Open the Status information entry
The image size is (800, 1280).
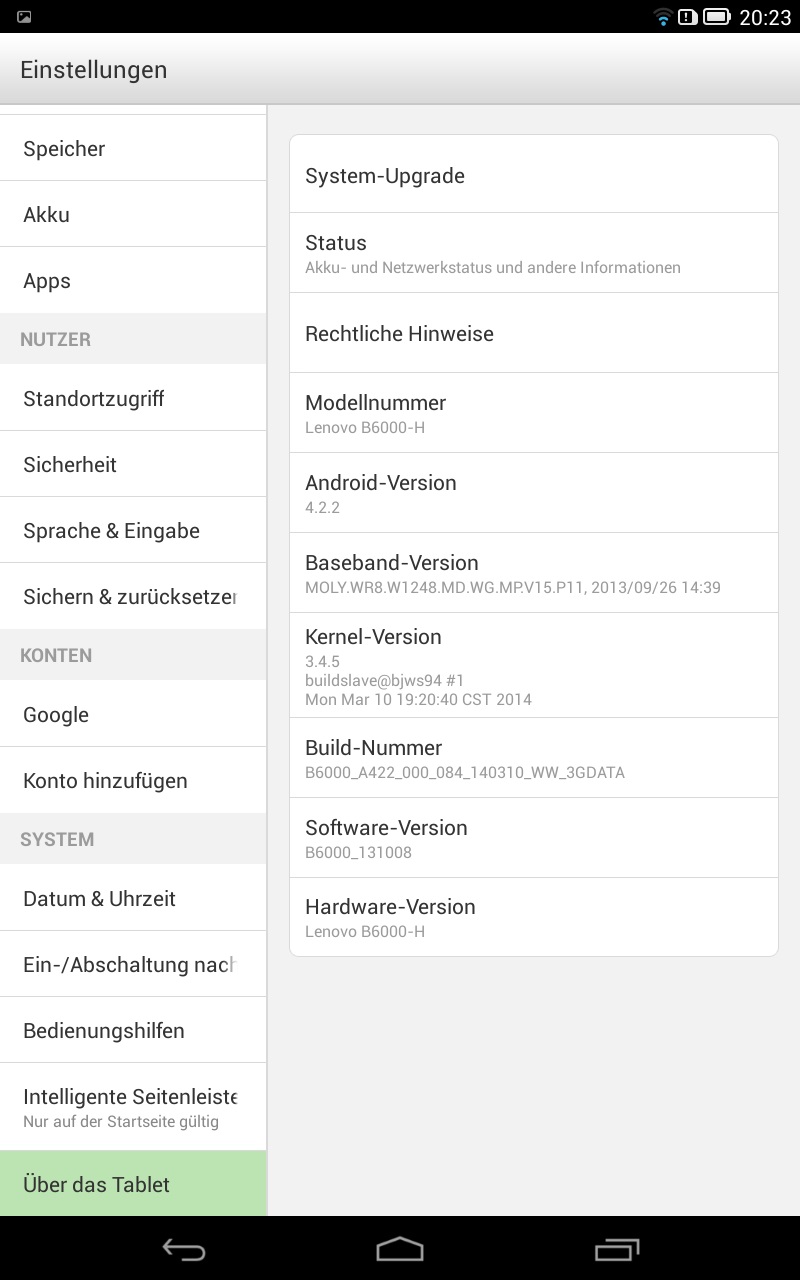(534, 253)
